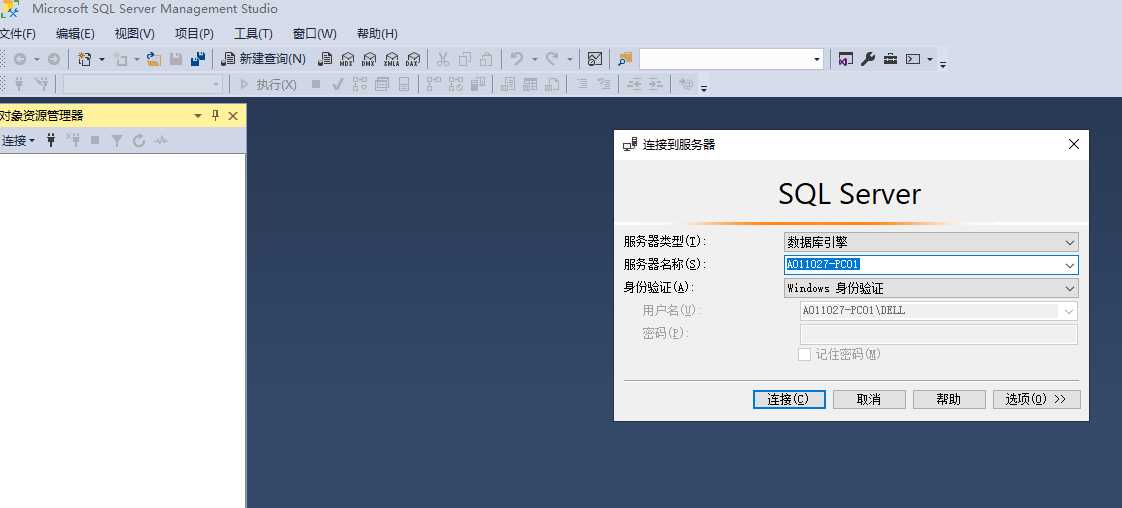Viewport: 1122px width, 508px height.
Task: Open the 工具(T) menu
Action: coord(253,34)
